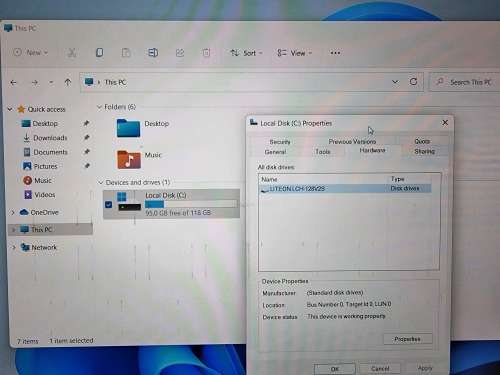Click the Local Disk (C:) drive icon
Image resolution: width=500 pixels, height=375 pixels.
click(x=129, y=202)
